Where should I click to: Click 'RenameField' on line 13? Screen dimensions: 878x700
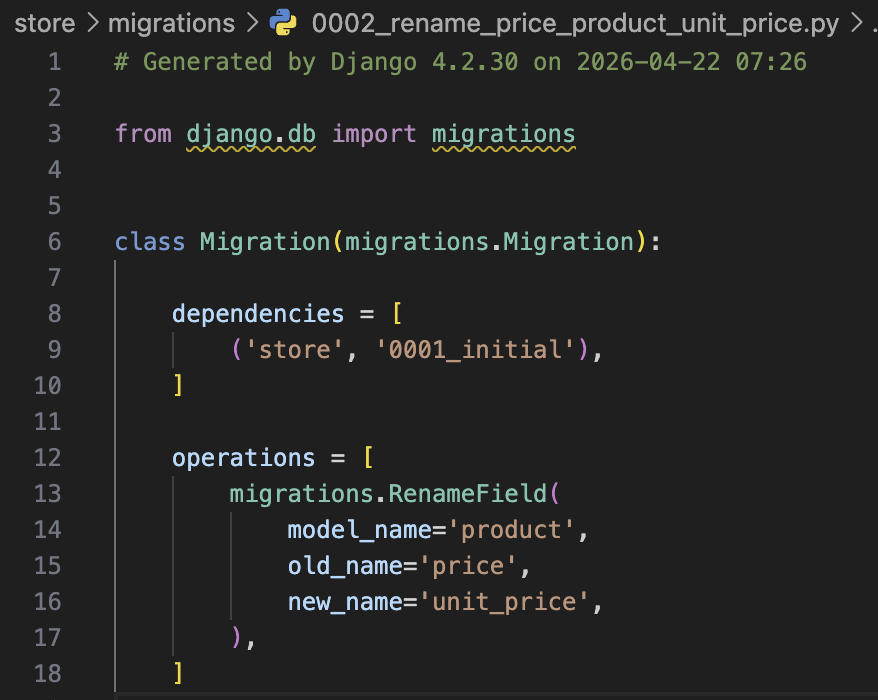tap(468, 494)
